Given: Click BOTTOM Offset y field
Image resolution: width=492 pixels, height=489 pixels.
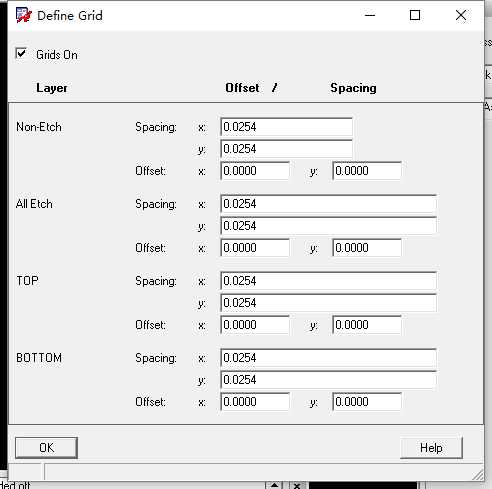Looking at the screenshot, I should 367,402.
